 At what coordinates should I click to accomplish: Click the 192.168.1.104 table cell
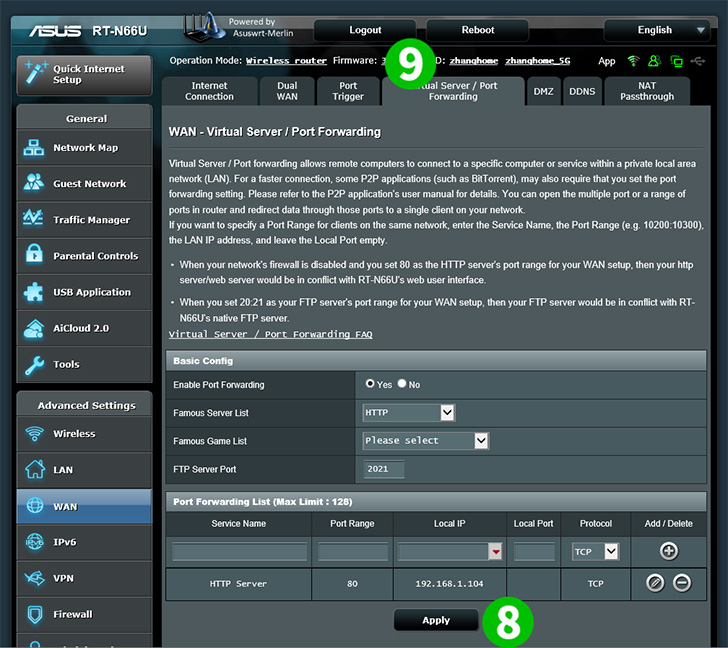(x=449, y=584)
